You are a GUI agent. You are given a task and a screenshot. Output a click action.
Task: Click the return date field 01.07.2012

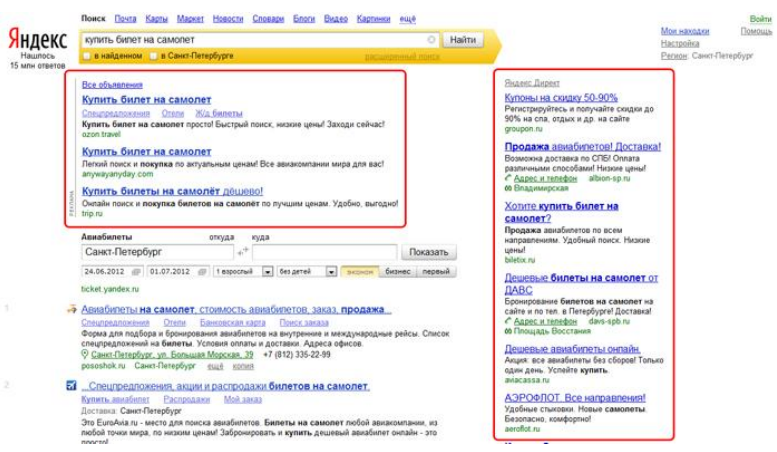pos(178,272)
